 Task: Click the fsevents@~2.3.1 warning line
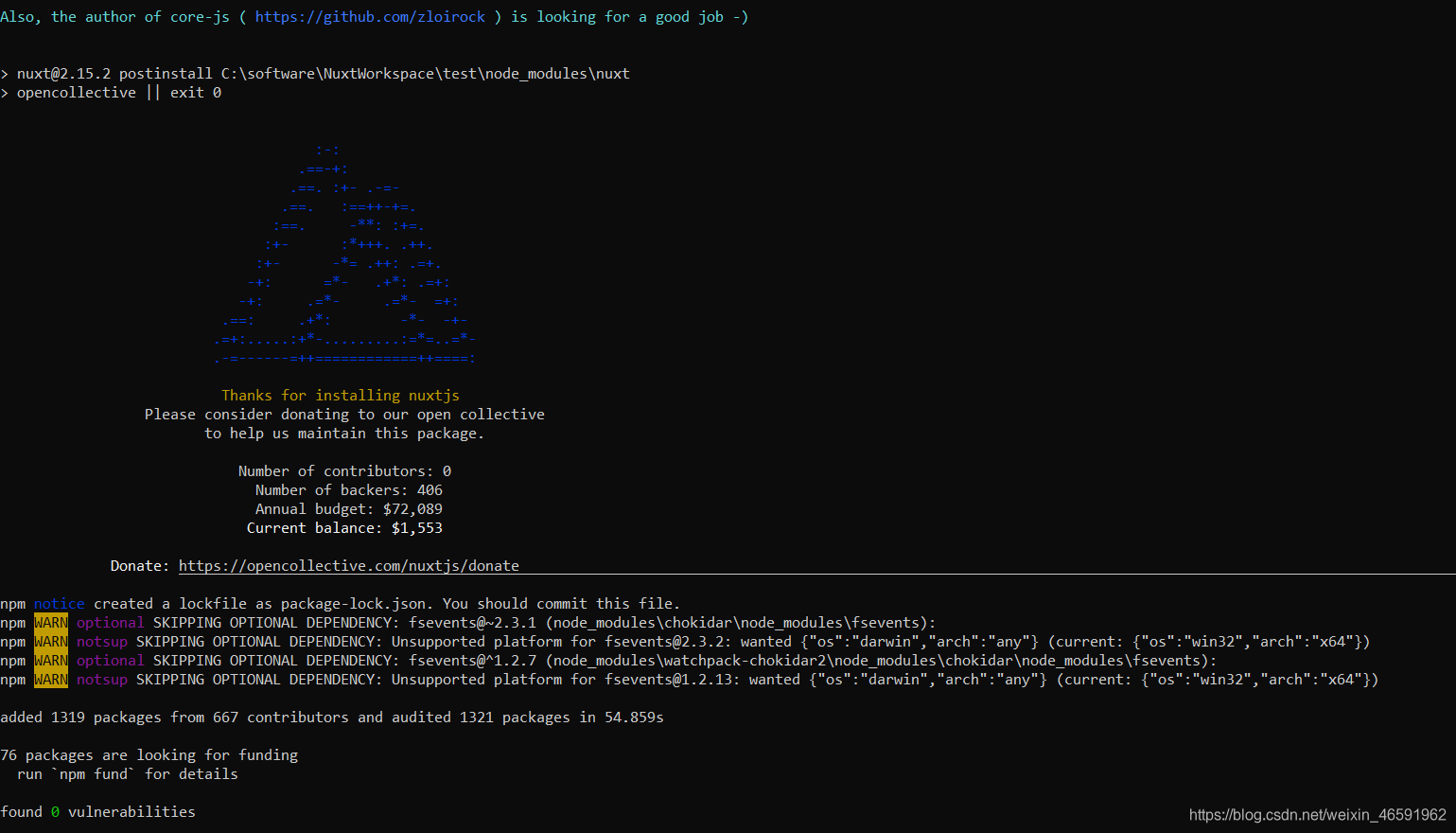click(468, 623)
